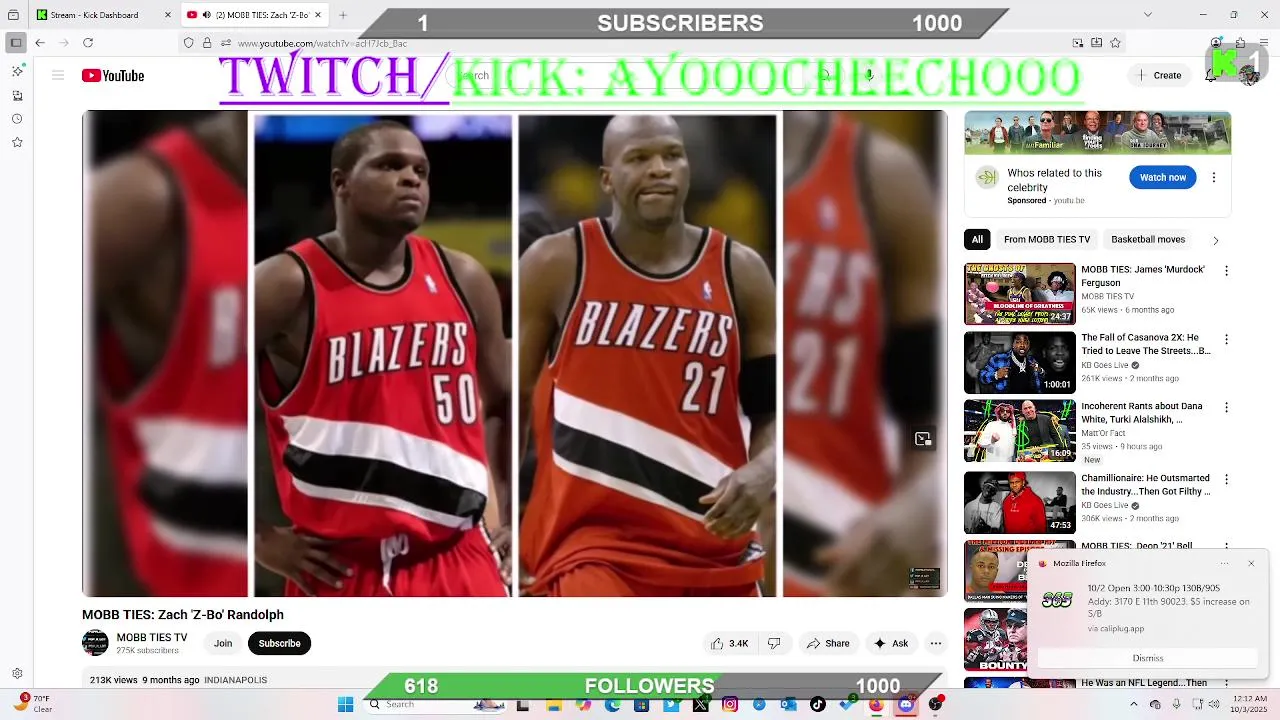Open Instagram from the taskbar

point(730,704)
